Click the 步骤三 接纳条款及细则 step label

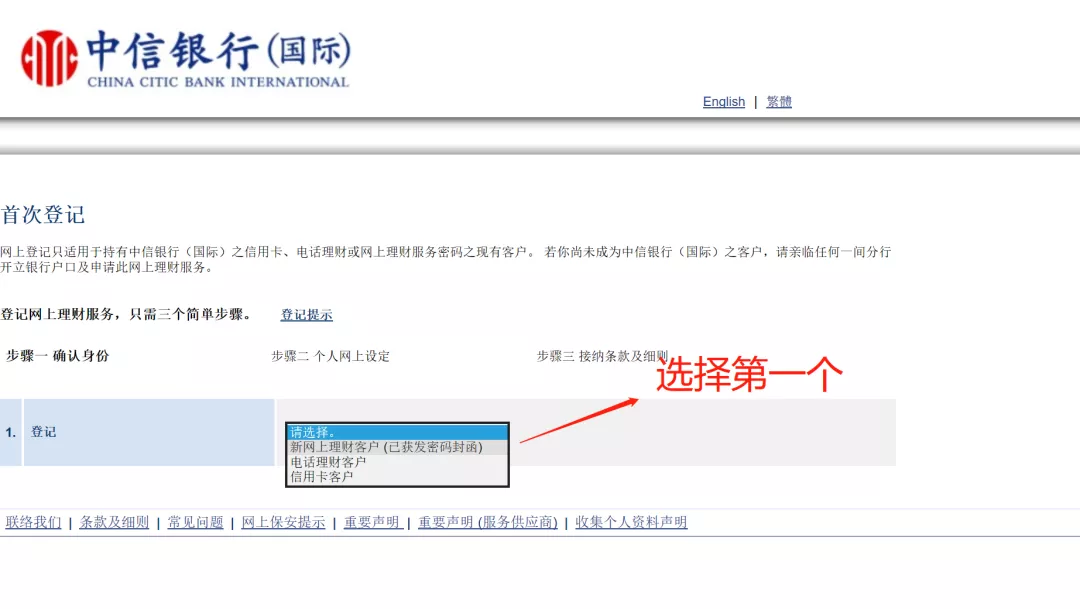[602, 356]
